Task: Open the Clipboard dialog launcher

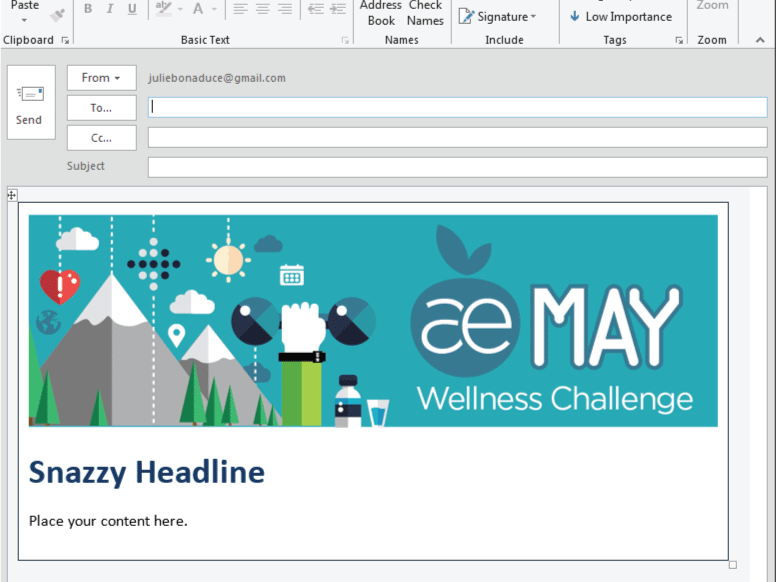Action: tap(65, 40)
